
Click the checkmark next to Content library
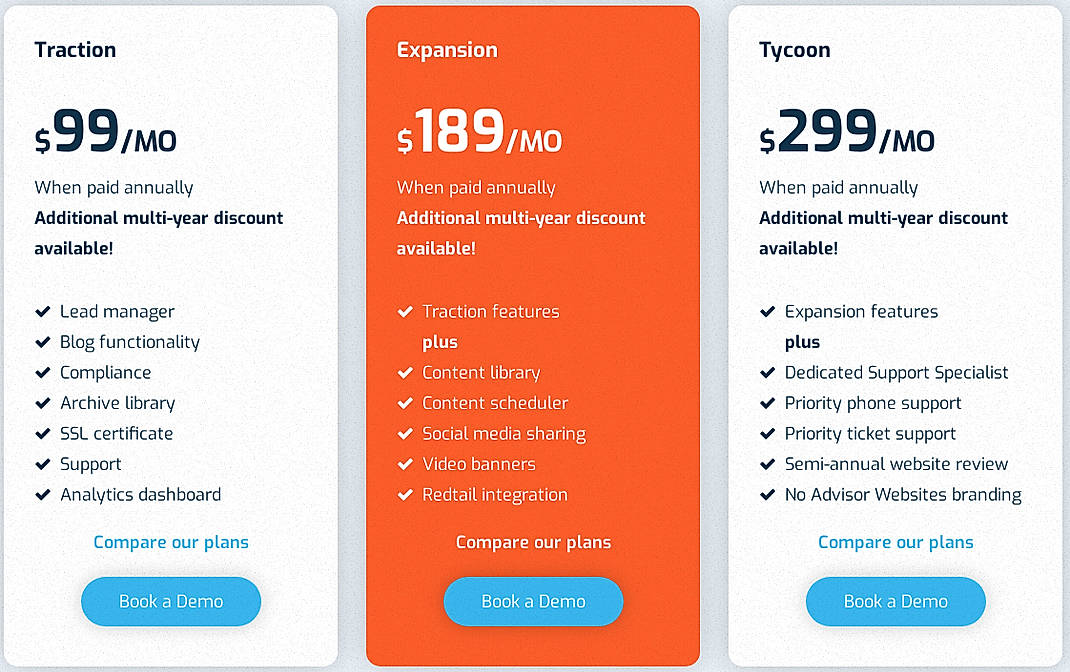click(x=407, y=372)
